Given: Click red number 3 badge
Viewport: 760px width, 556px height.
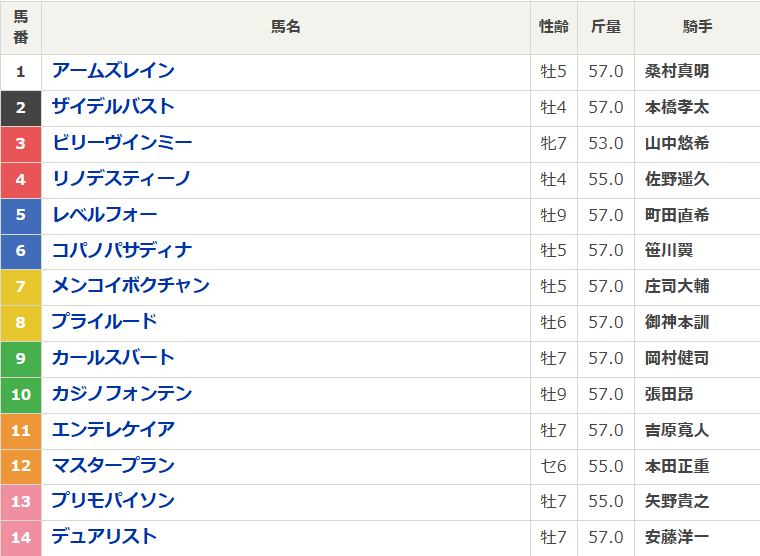Looking at the screenshot, I should (x=21, y=143).
